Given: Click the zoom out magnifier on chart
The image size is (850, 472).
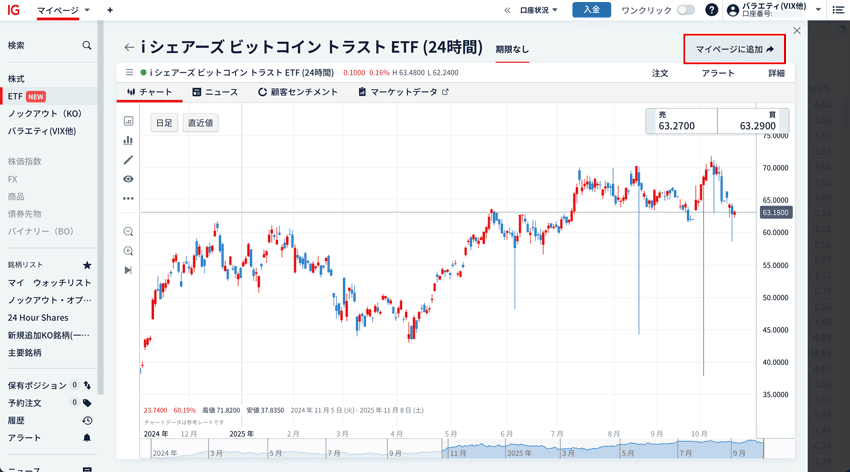Looking at the screenshot, I should 128,231.
